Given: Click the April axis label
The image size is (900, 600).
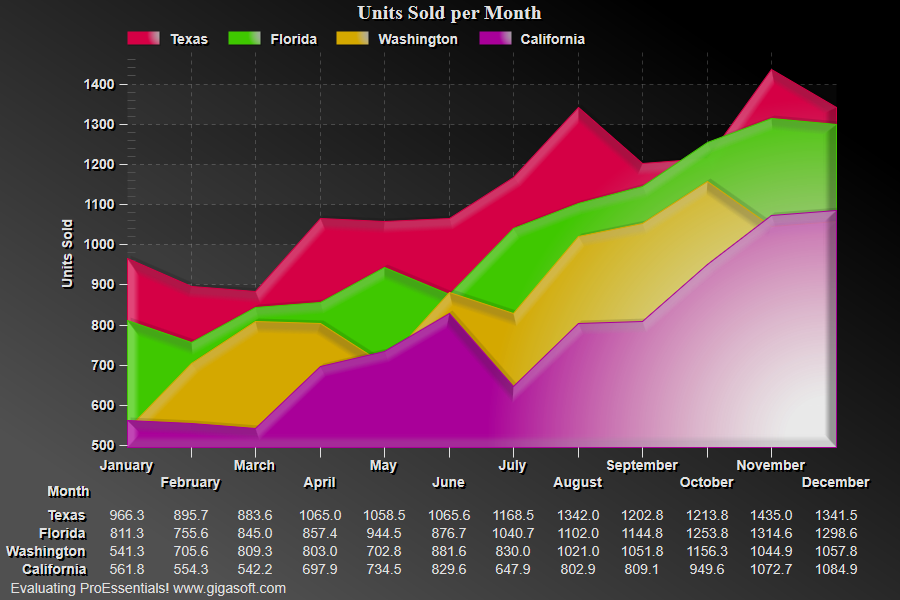Looking at the screenshot, I should (320, 483).
